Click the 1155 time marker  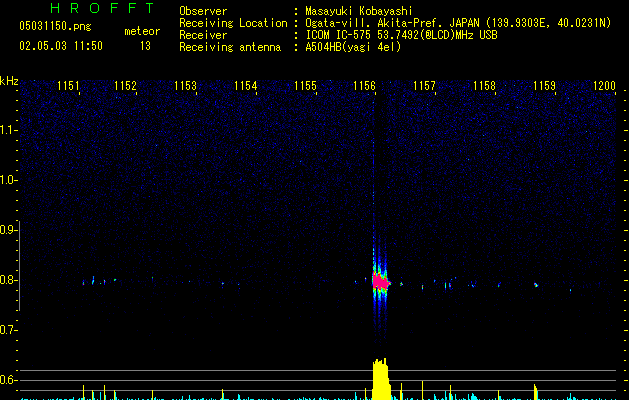coord(306,87)
